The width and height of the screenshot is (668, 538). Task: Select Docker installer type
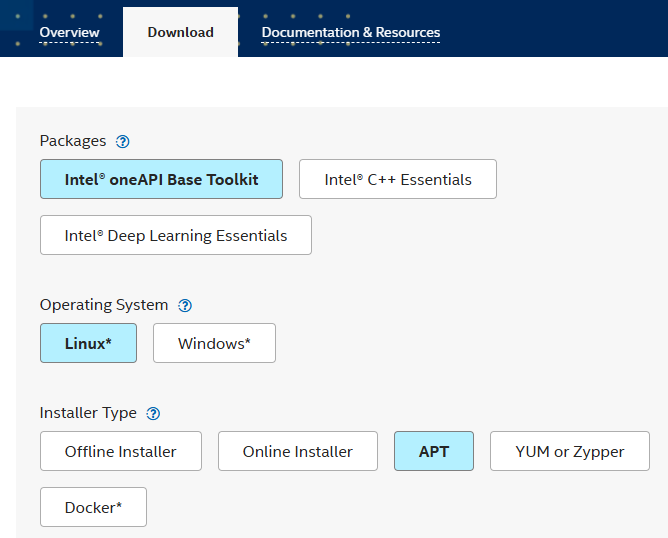click(93, 507)
